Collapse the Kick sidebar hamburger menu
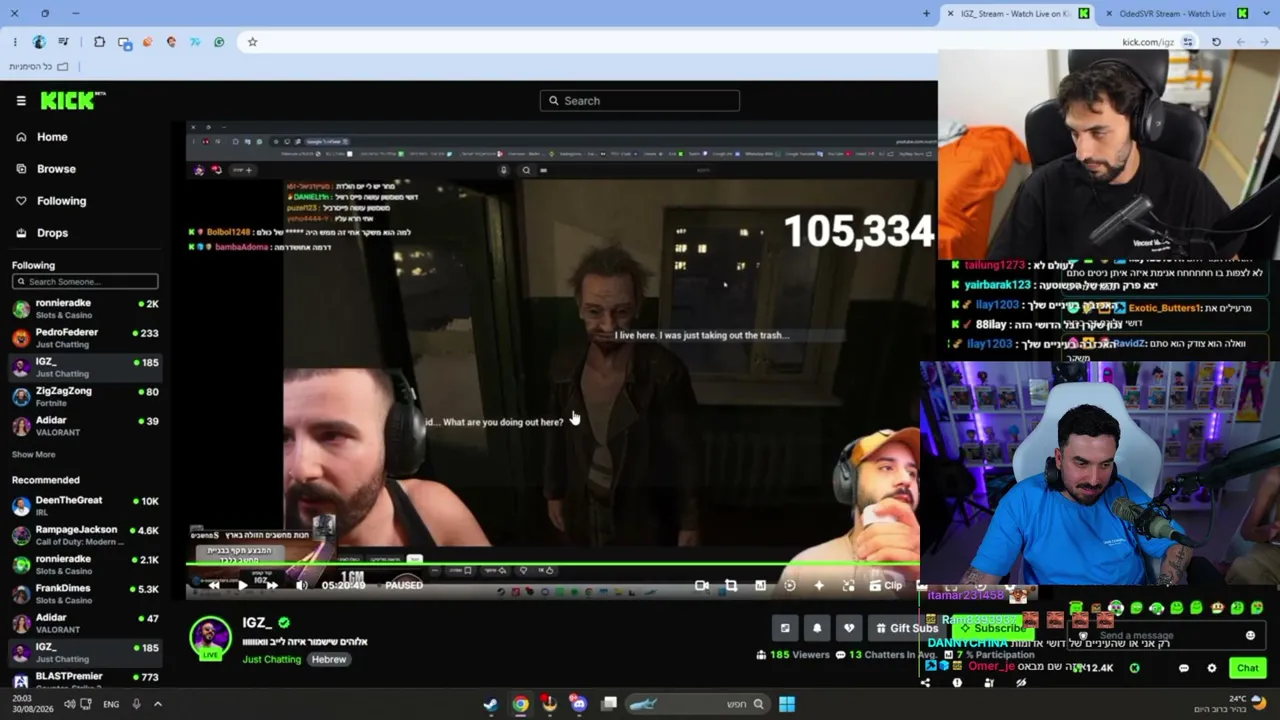 [x=21, y=101]
